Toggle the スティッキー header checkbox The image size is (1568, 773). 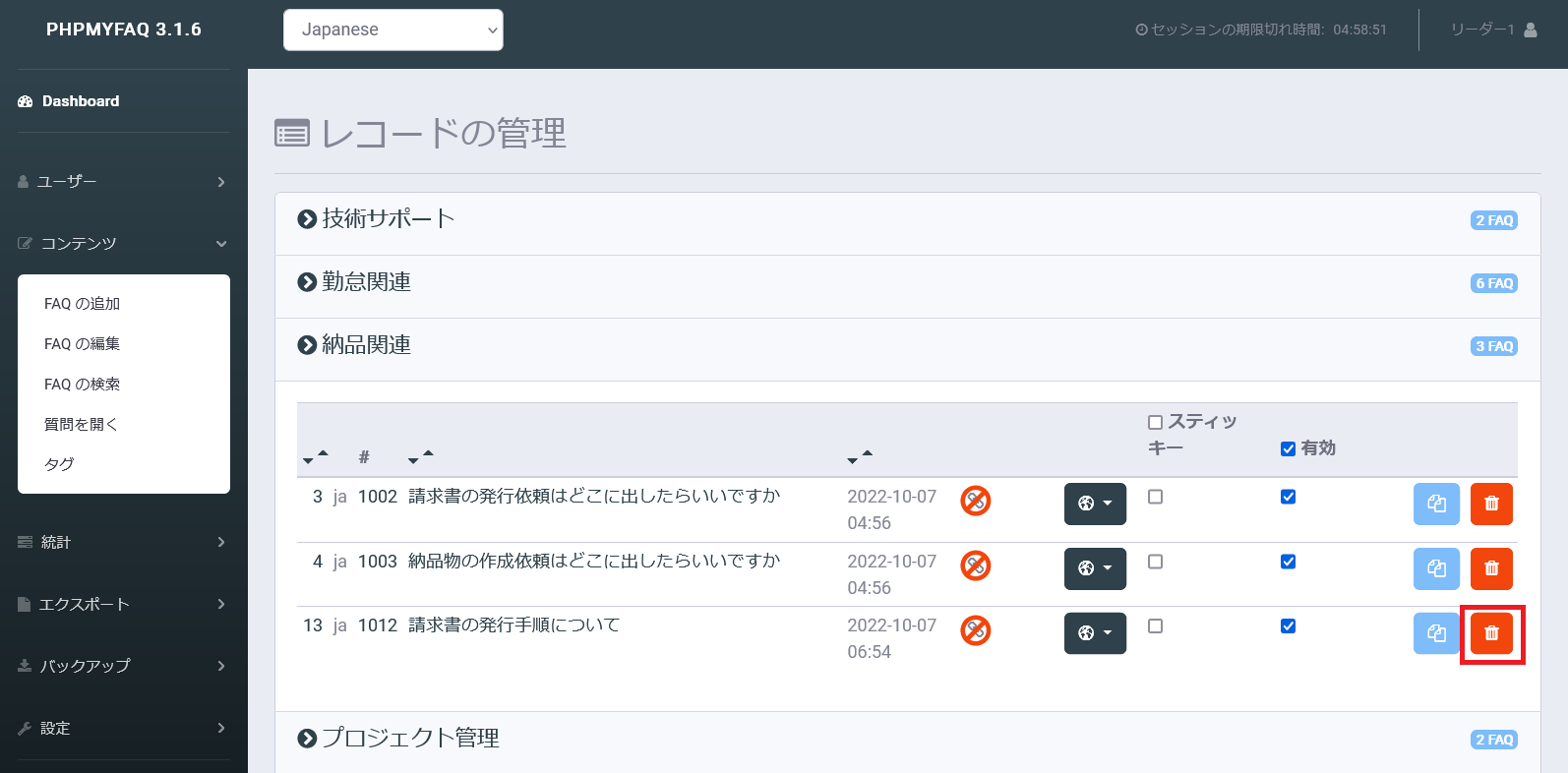coord(1155,422)
